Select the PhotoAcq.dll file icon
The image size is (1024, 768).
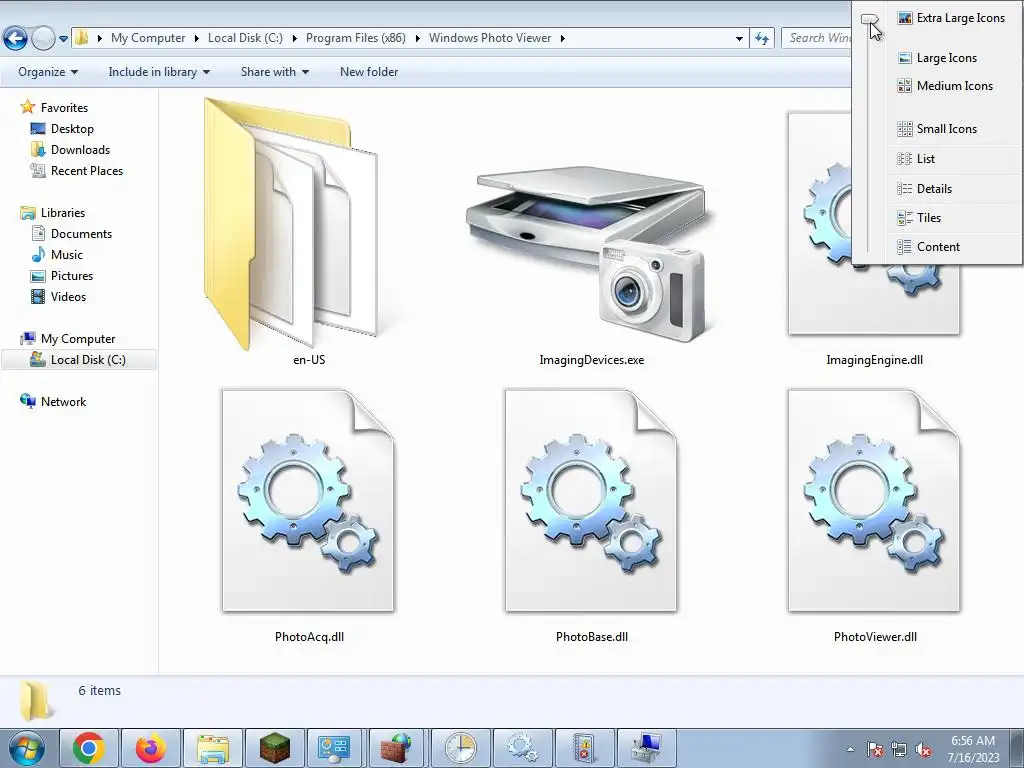[308, 501]
